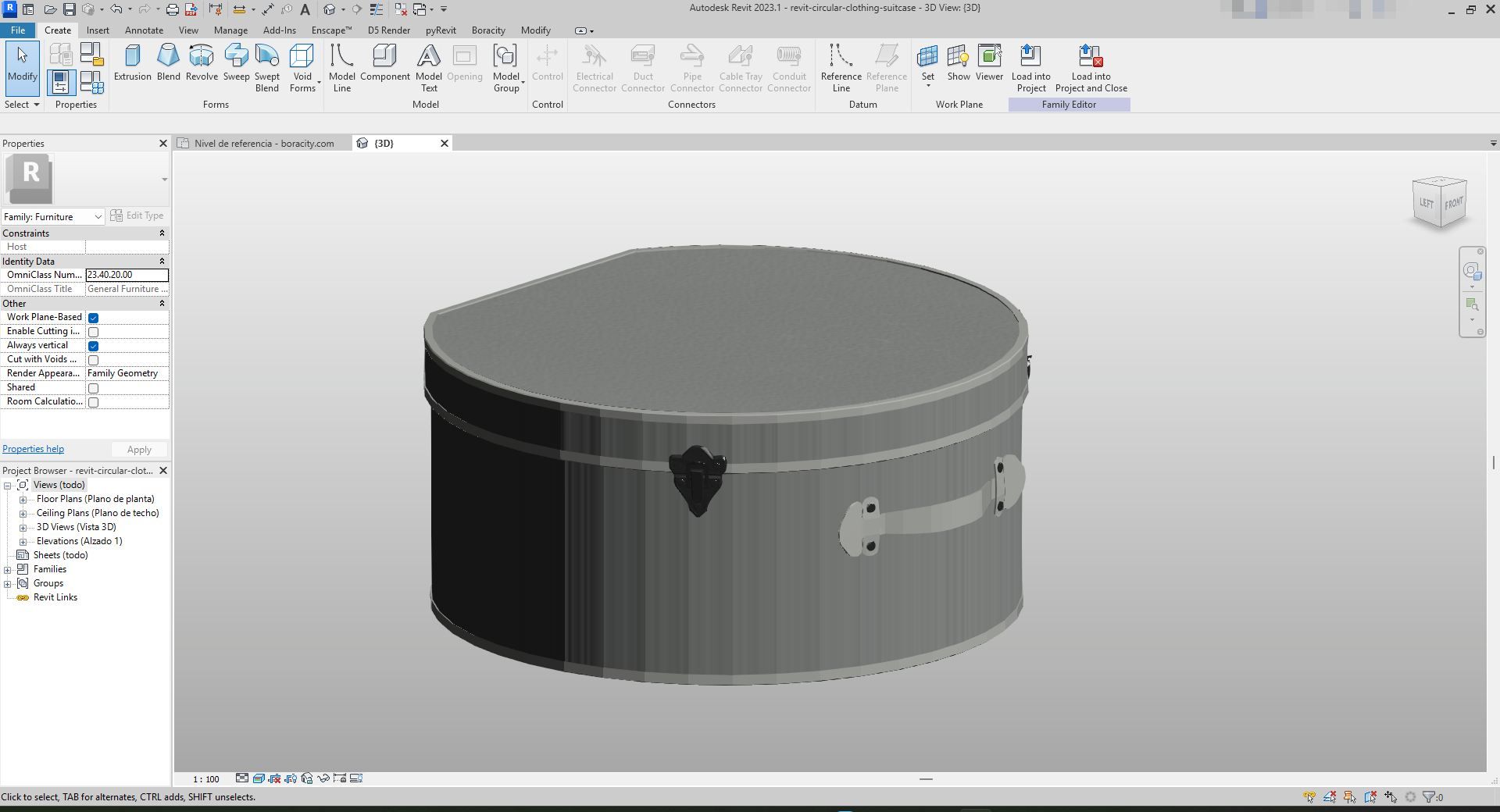The image size is (1500, 812).
Task: Uncheck the Always vertical checkbox
Action: [93, 346]
